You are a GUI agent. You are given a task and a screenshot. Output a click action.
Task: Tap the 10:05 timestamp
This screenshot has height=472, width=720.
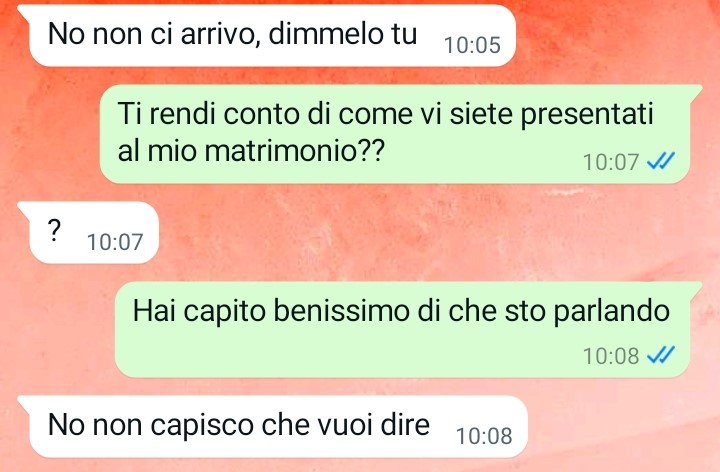(x=472, y=45)
